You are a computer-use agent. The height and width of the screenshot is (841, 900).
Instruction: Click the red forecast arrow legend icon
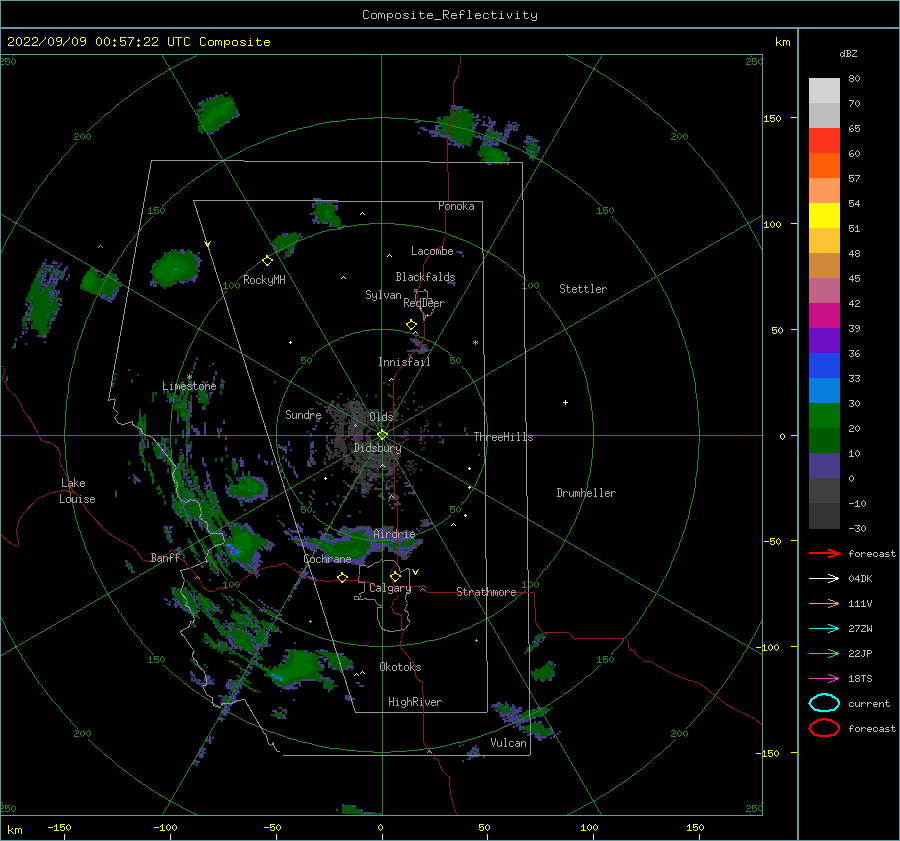pos(824,553)
